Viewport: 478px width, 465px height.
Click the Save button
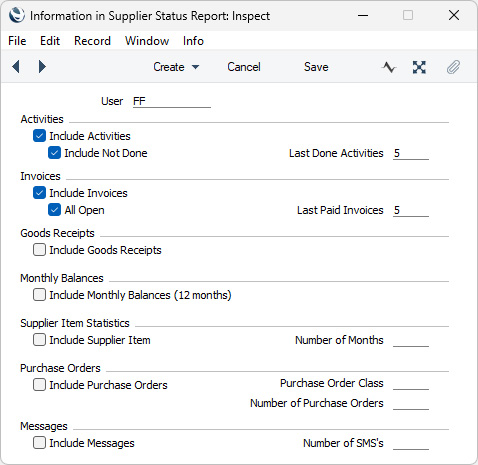316,67
